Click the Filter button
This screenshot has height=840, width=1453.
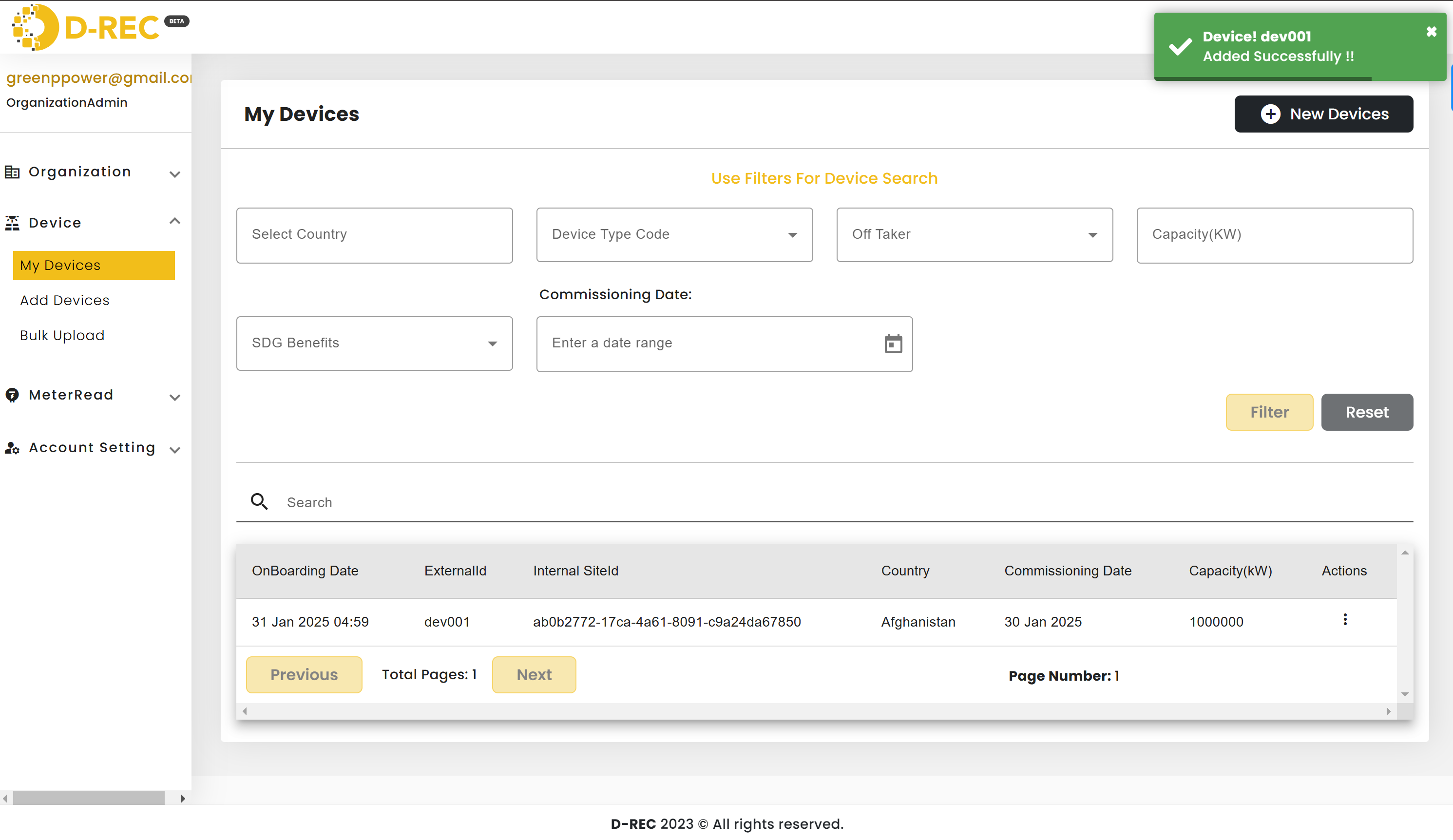(x=1269, y=412)
